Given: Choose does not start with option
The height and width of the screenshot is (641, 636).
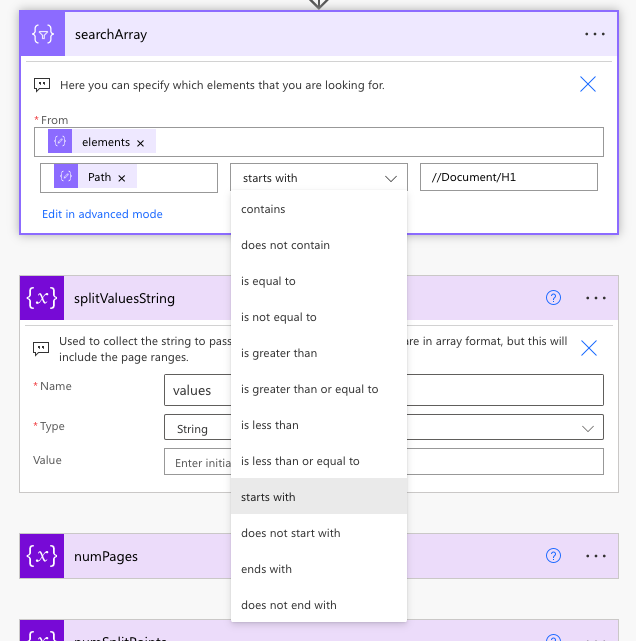Looking at the screenshot, I should pos(319,533).
